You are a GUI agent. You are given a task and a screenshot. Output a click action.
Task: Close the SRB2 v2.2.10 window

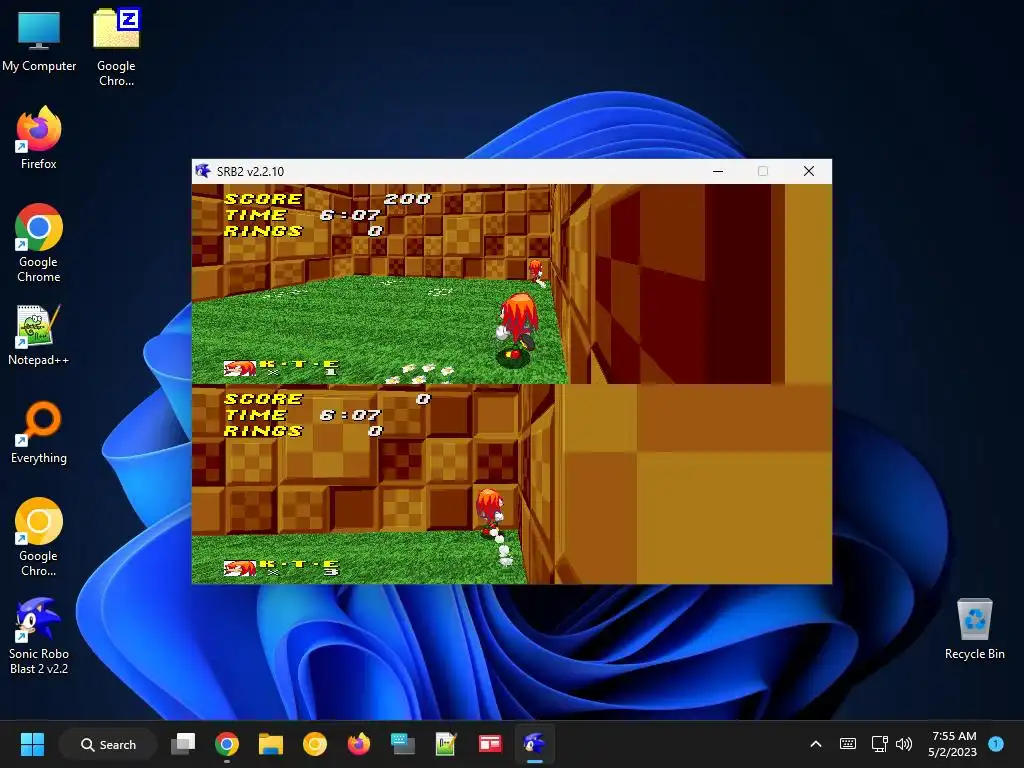[808, 171]
